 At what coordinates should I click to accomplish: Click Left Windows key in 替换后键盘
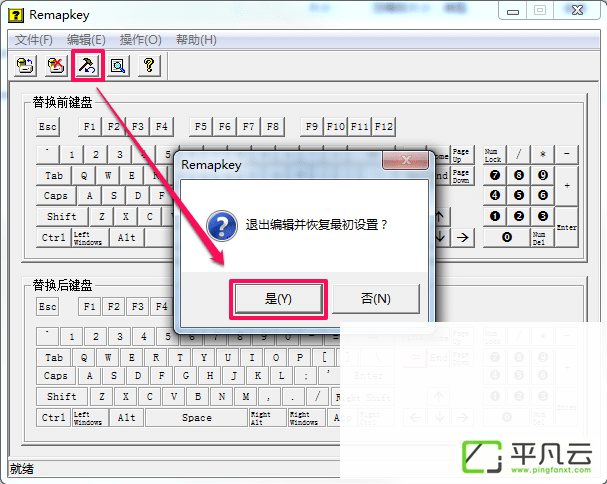[x=91, y=418]
